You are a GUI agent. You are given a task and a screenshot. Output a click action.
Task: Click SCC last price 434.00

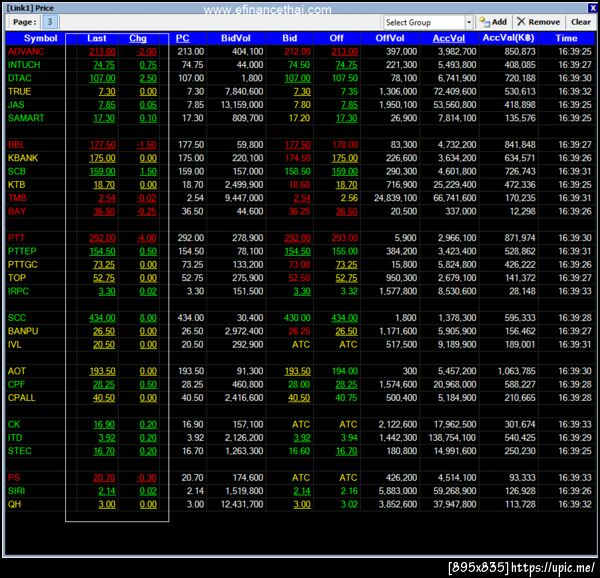tap(102, 318)
